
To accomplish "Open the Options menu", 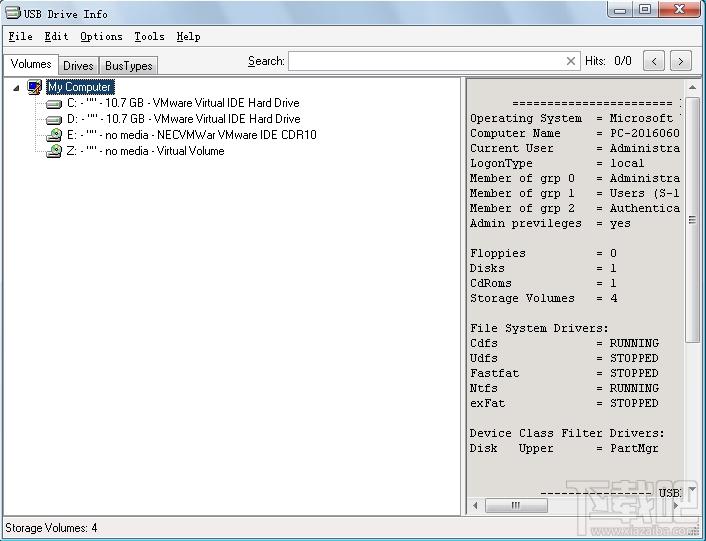I will pyautogui.click(x=101, y=36).
